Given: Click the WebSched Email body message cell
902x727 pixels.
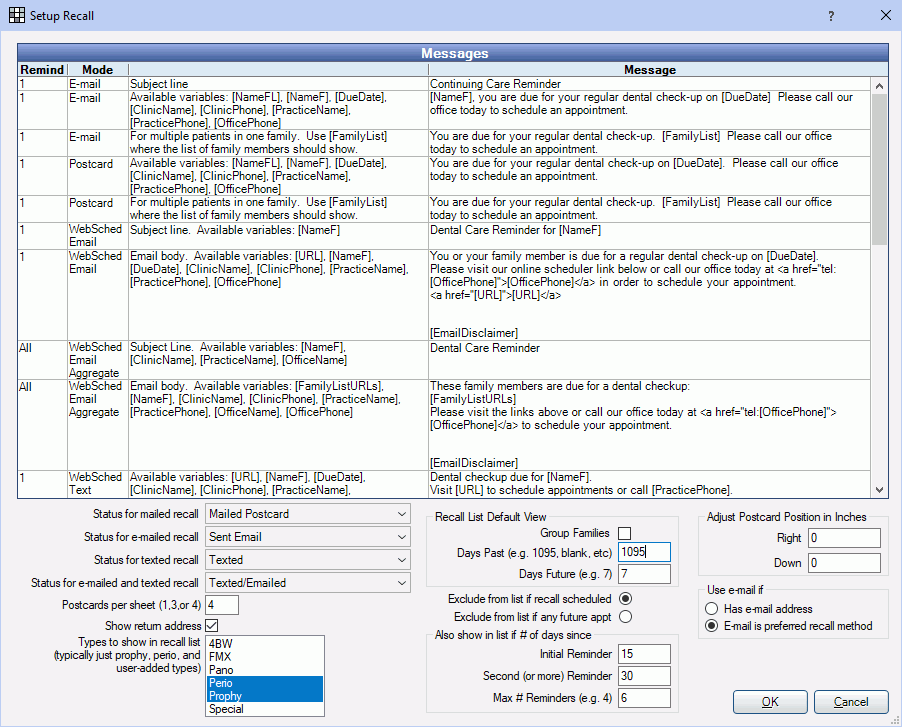Looking at the screenshot, I should click(x=649, y=294).
